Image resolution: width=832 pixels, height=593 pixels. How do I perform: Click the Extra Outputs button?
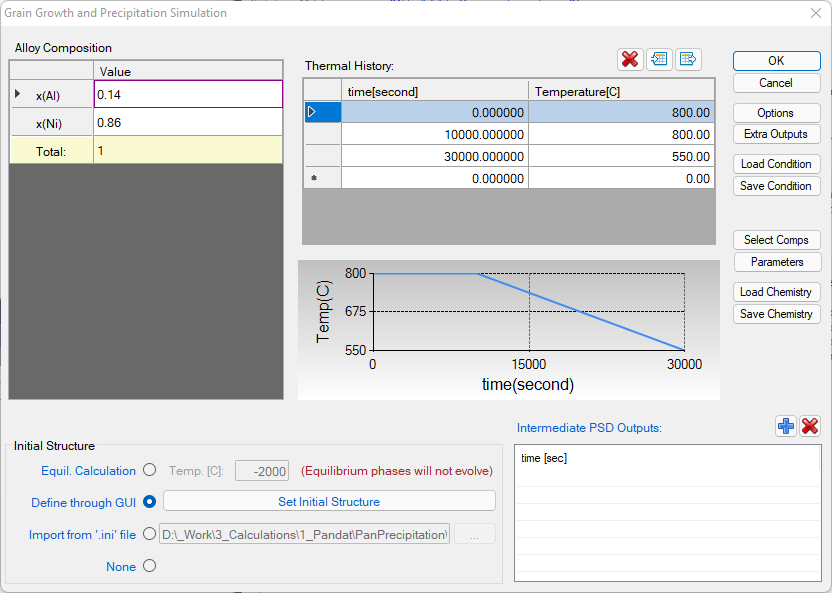tap(776, 134)
